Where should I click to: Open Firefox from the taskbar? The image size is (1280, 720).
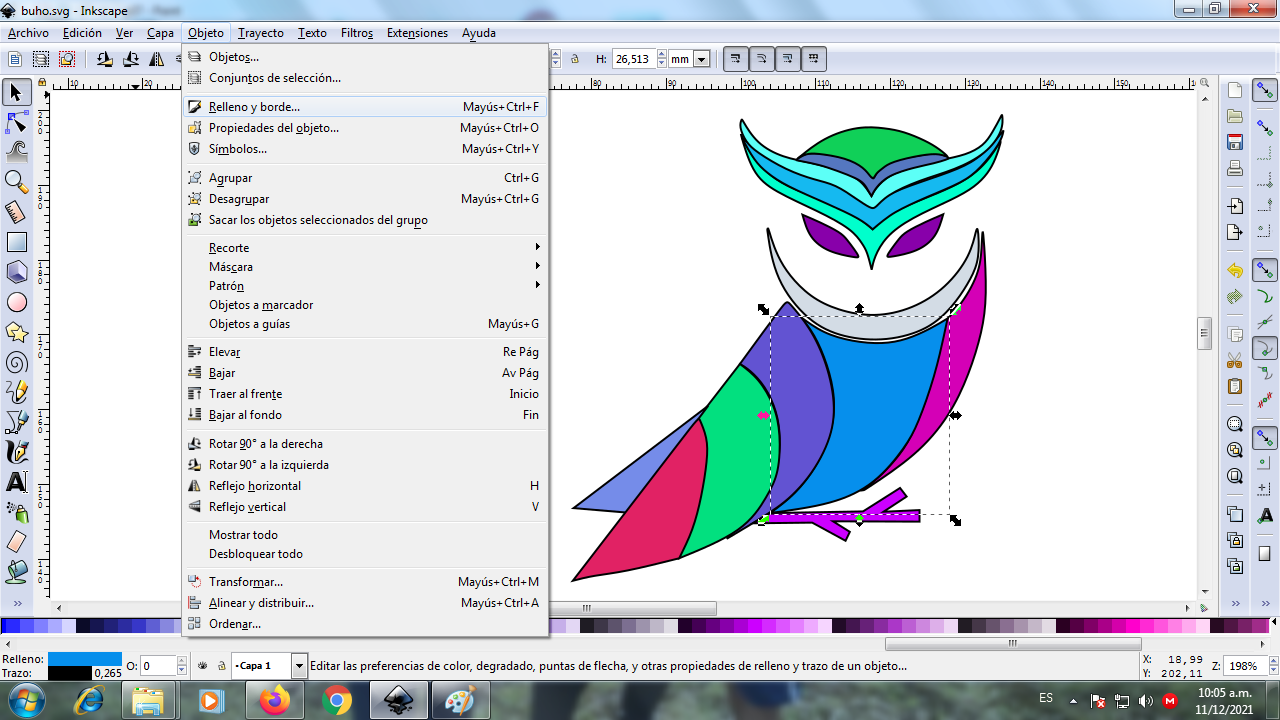[x=274, y=700]
